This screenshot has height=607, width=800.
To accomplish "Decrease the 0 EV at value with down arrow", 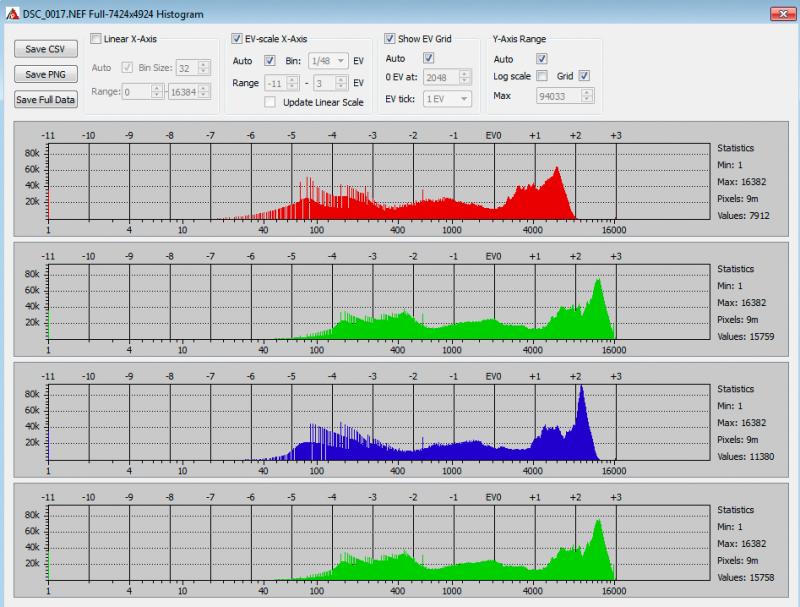I will point(464,81).
